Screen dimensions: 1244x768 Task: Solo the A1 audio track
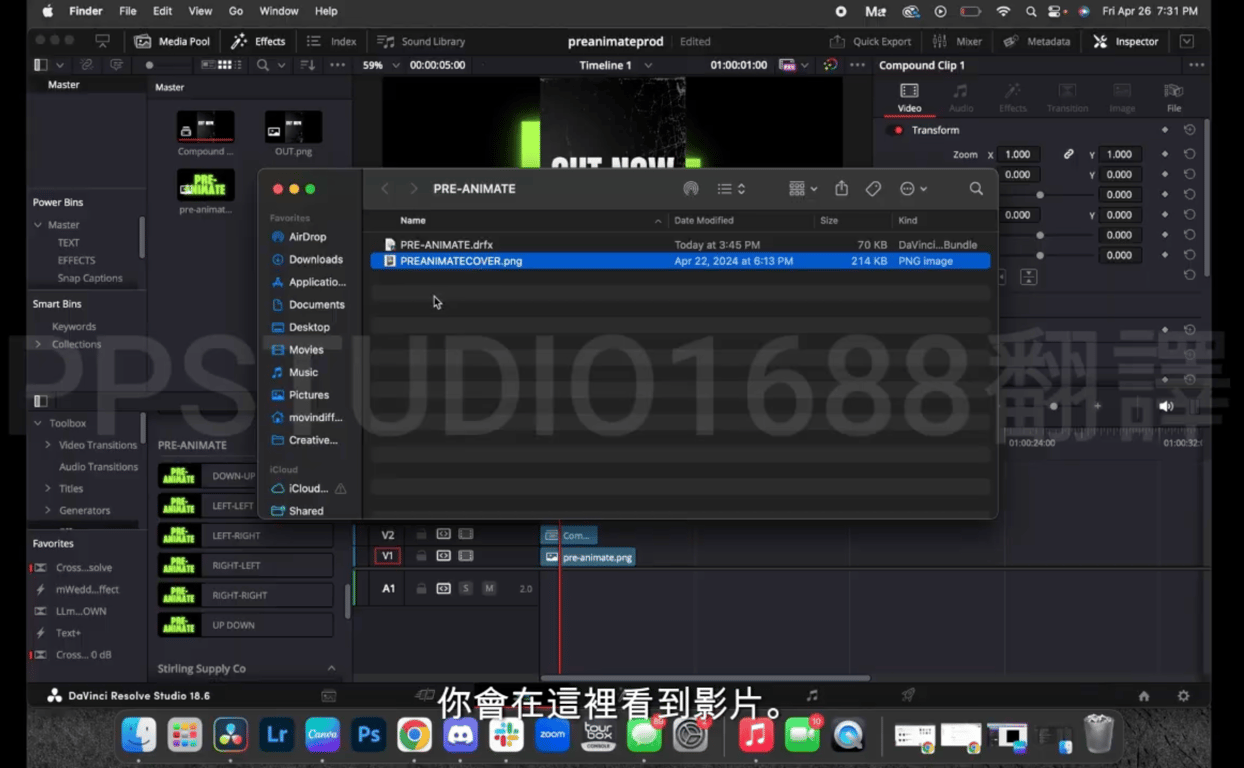coord(465,589)
